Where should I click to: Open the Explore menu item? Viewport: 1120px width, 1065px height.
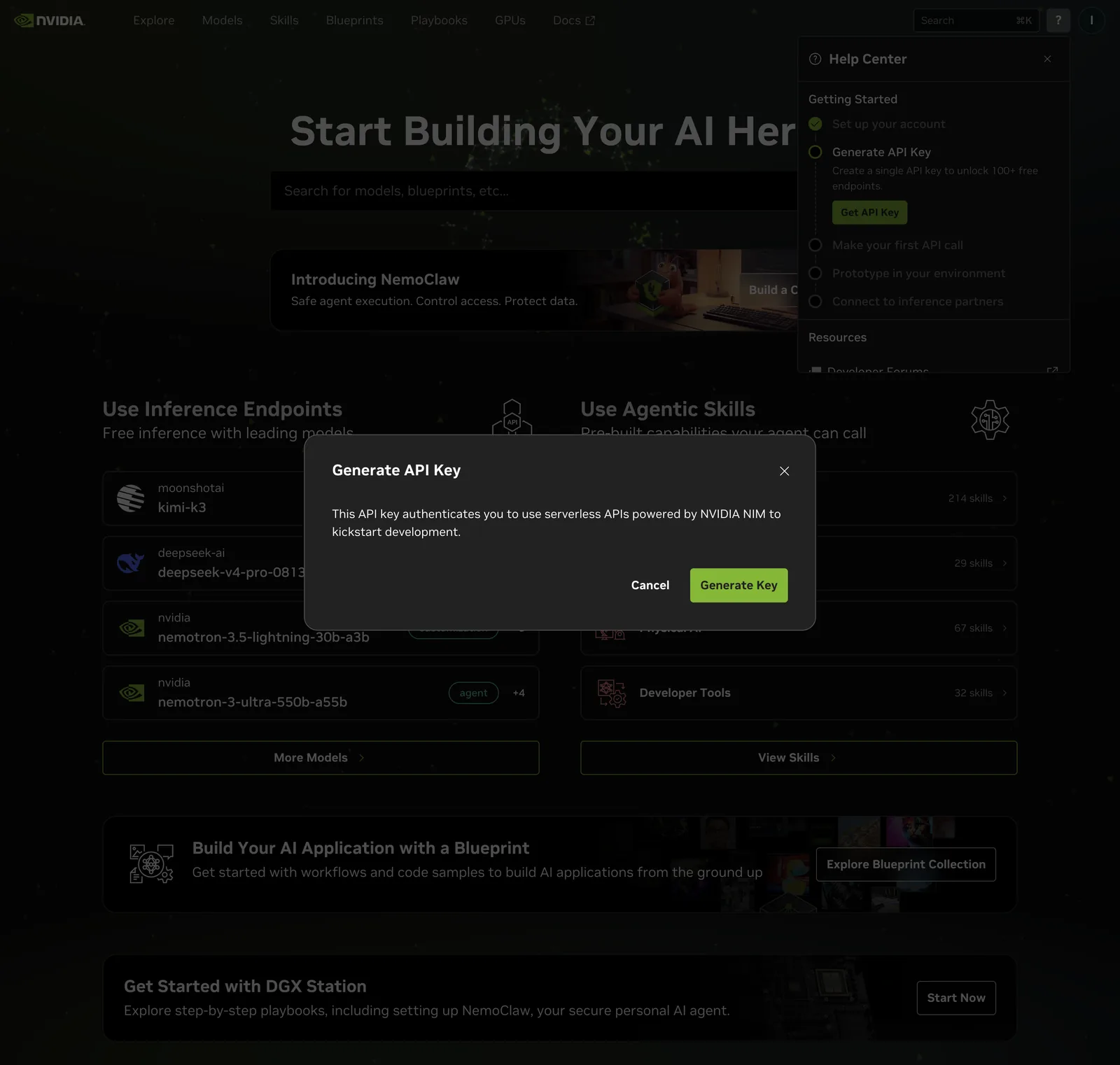154,20
